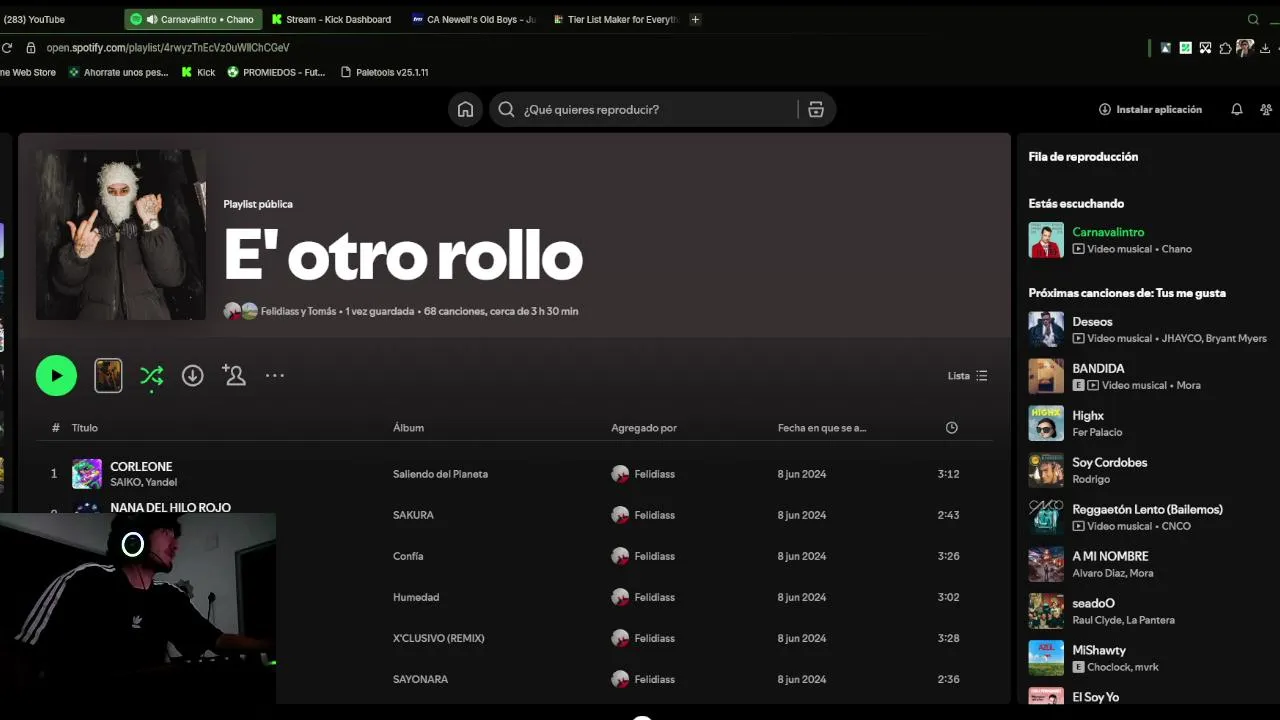Open the browser downloads icon

[x=1265, y=48]
